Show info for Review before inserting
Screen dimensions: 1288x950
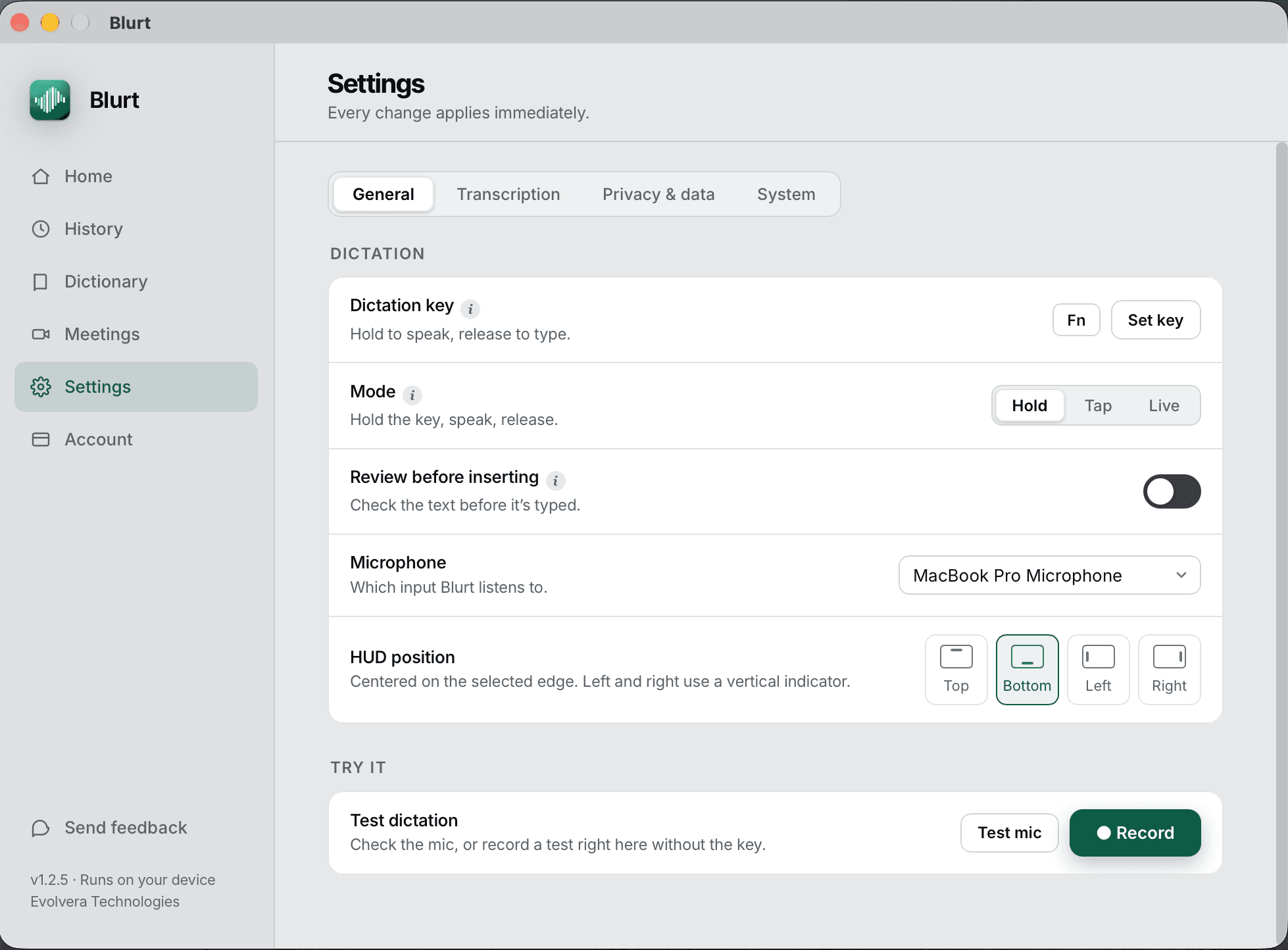pyautogui.click(x=555, y=480)
